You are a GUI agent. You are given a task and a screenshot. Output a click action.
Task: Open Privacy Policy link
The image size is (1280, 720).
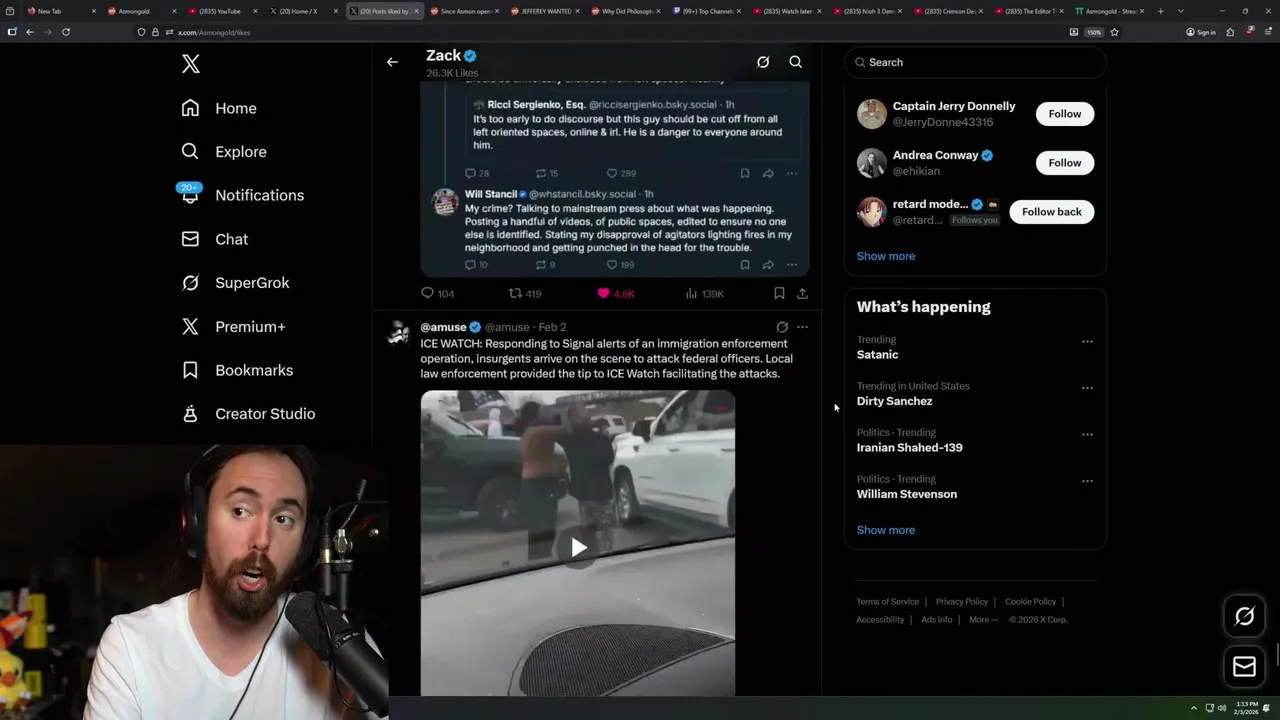[962, 602]
